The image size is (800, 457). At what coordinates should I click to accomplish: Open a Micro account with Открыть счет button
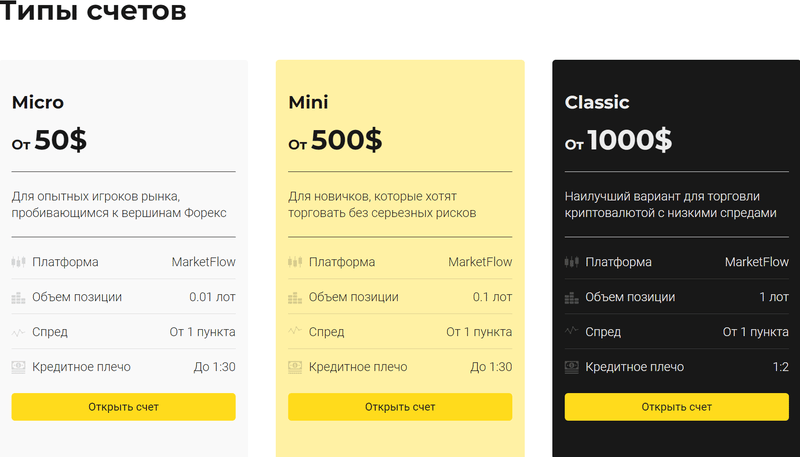pyautogui.click(x=123, y=407)
